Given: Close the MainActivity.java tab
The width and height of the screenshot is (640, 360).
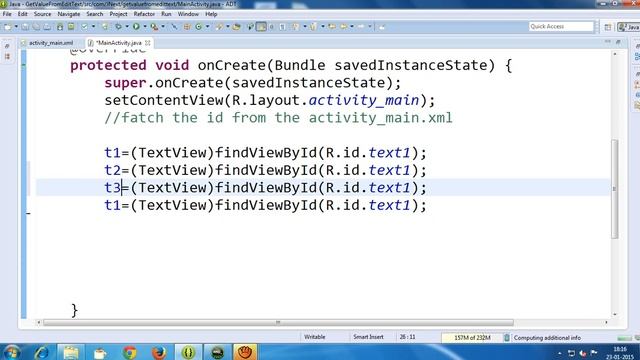Looking at the screenshot, I should click(148, 43).
